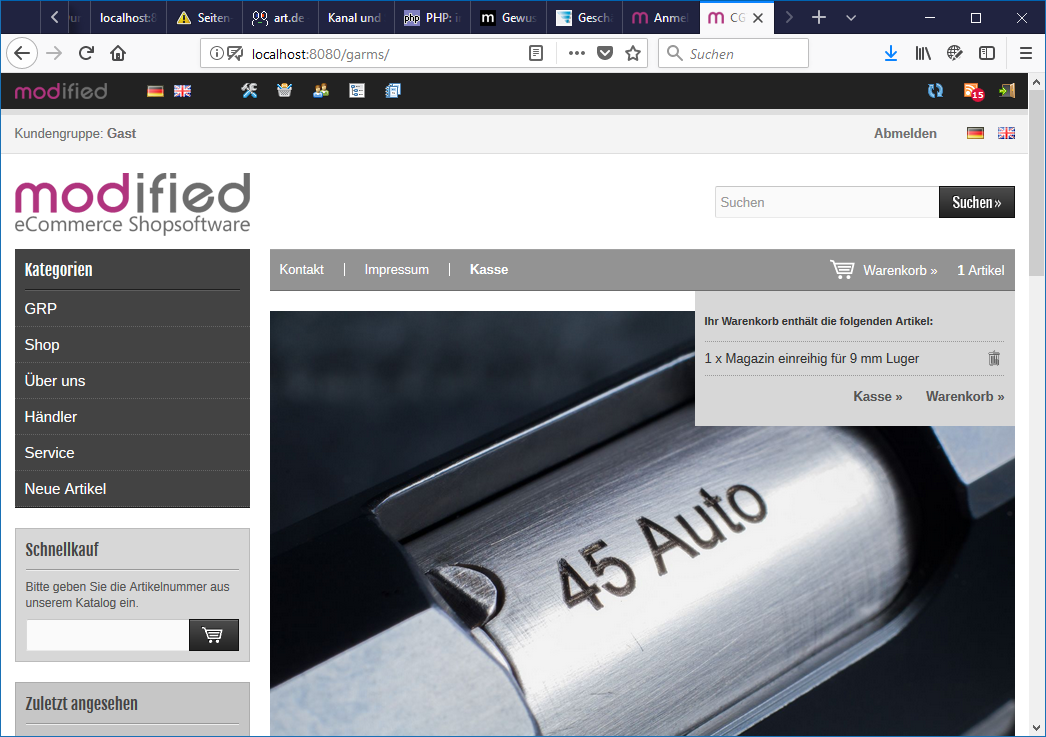Switch to German using the header flag

[x=975, y=133]
